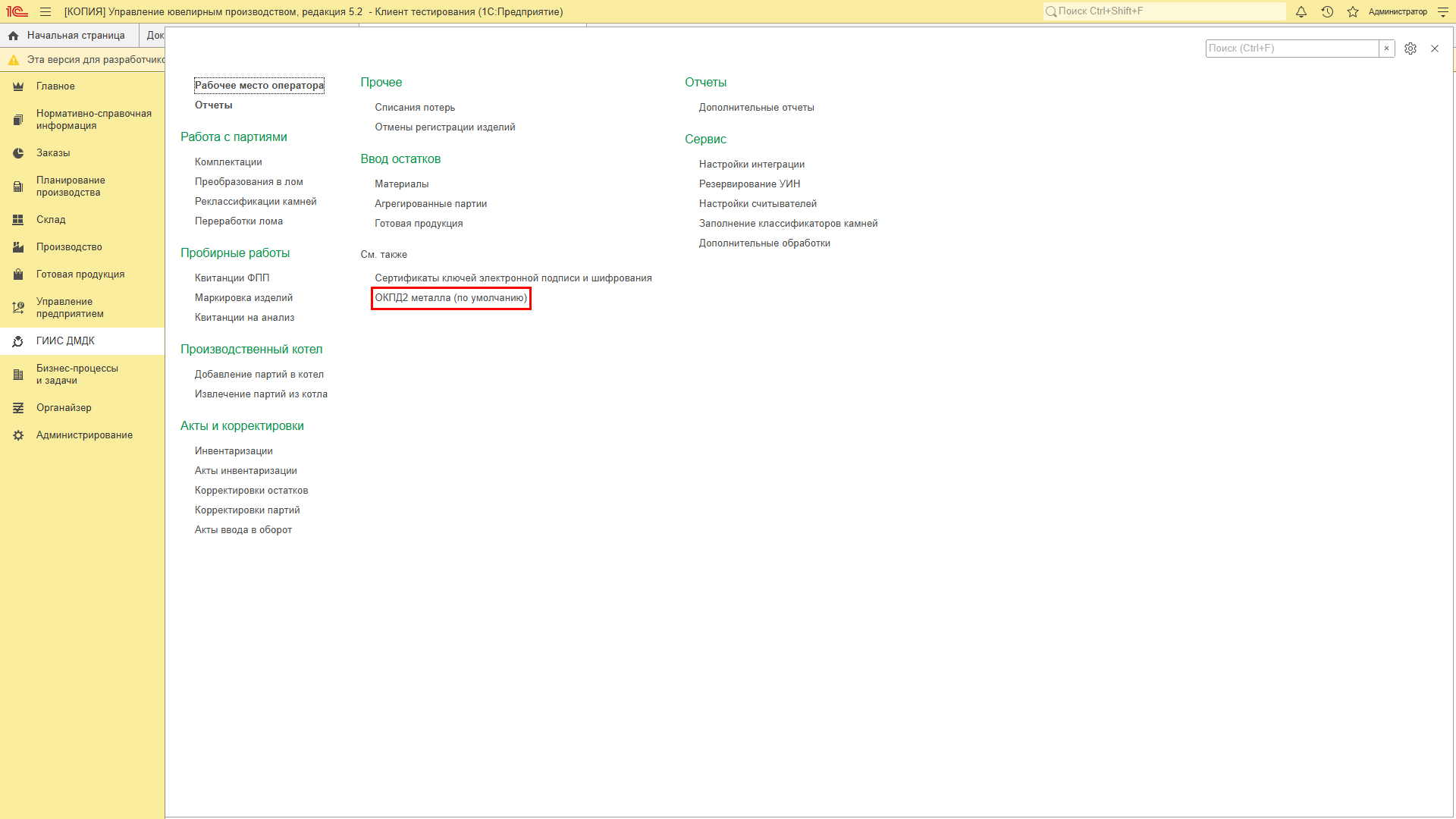Open the Склад section

point(83,220)
